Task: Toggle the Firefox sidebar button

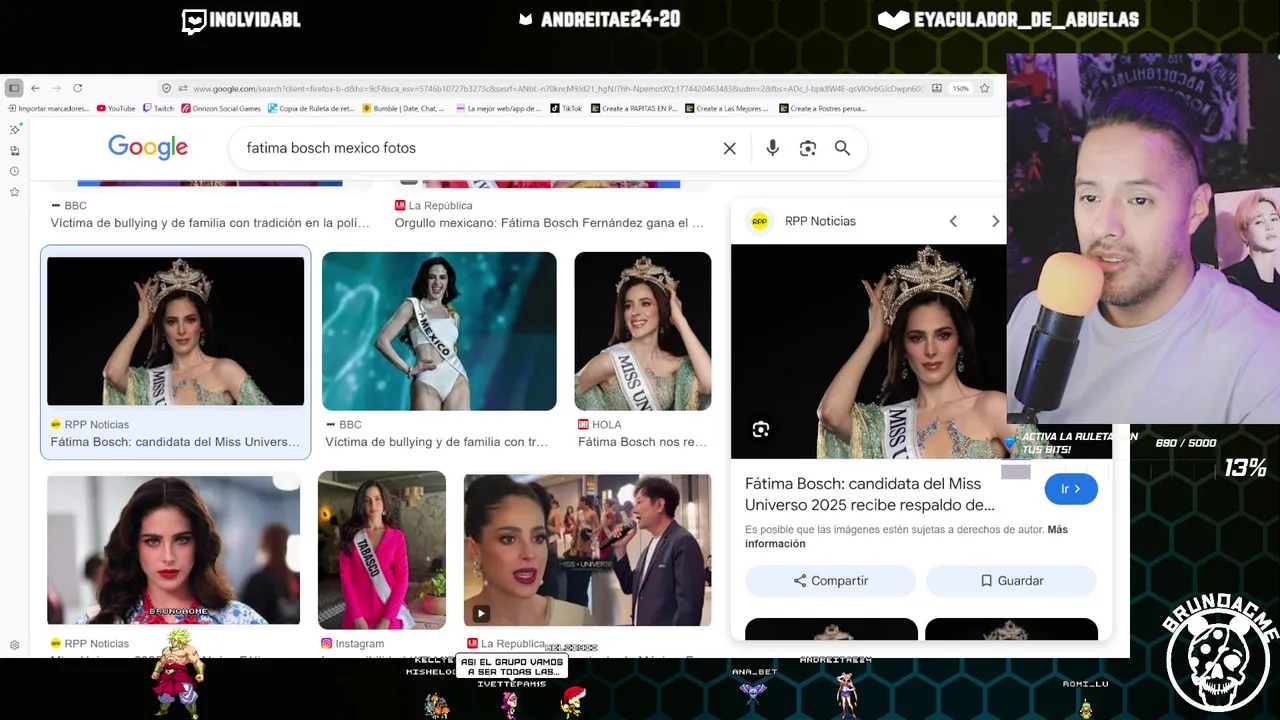Action: pos(14,88)
